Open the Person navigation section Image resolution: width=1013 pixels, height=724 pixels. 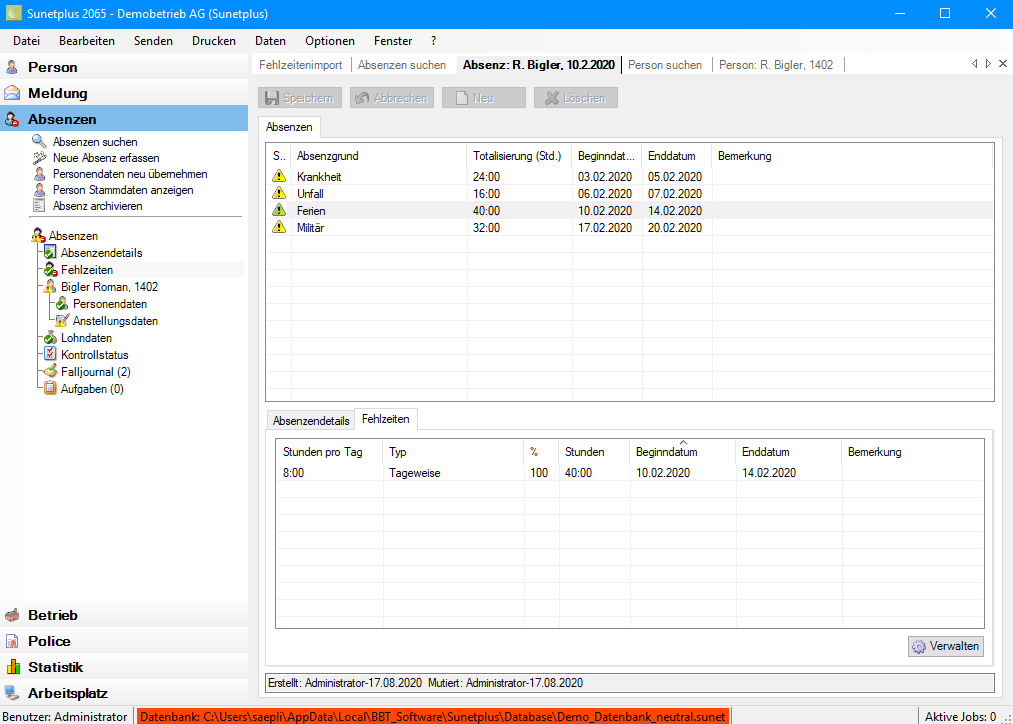point(52,67)
